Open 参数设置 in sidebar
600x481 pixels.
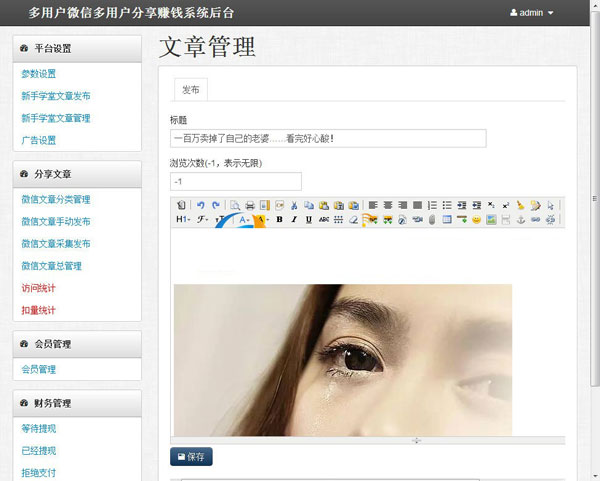point(39,73)
